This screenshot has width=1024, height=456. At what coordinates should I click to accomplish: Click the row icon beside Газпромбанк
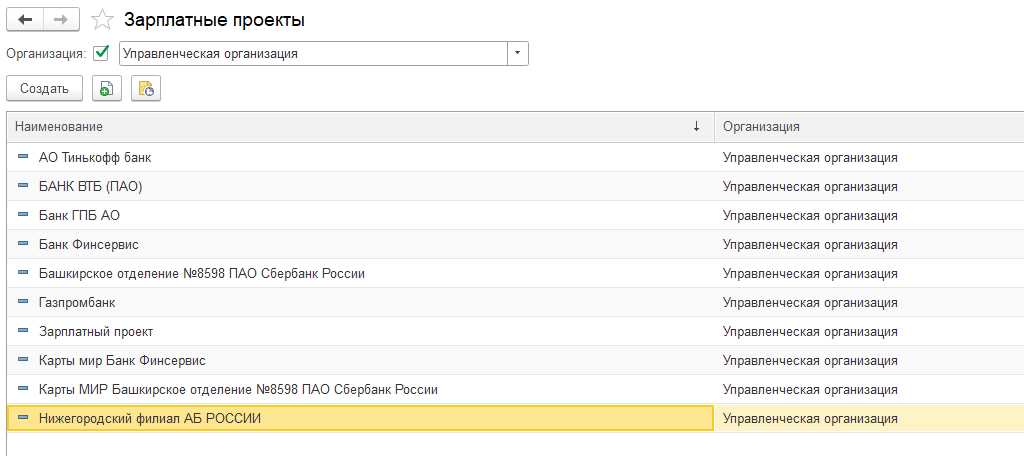click(23, 301)
